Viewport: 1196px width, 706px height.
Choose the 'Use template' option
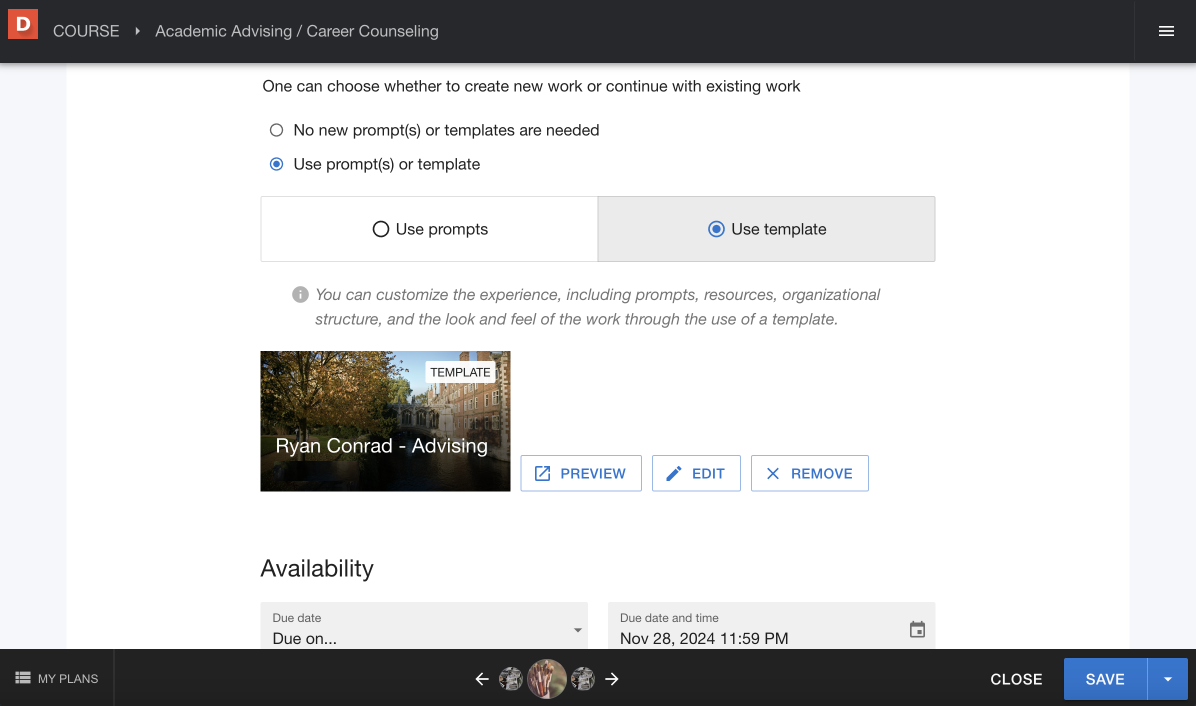click(x=767, y=229)
